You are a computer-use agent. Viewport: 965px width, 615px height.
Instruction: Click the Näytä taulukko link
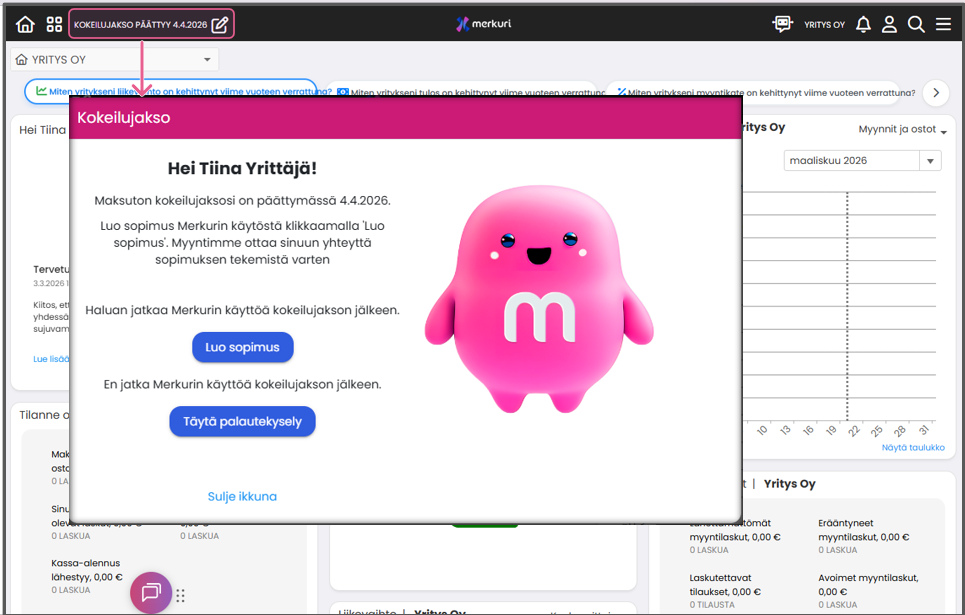[912, 447]
